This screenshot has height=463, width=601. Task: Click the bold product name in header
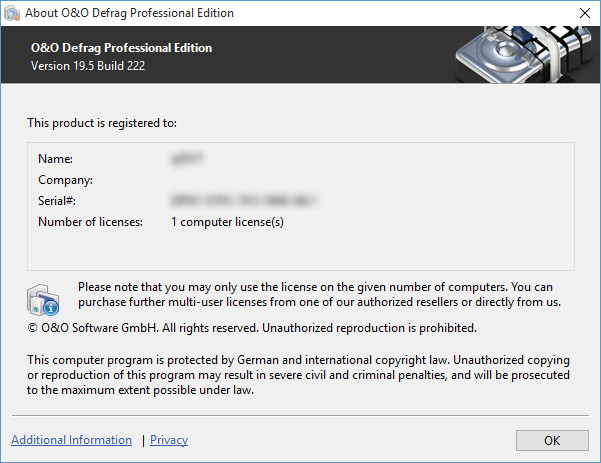[121, 48]
